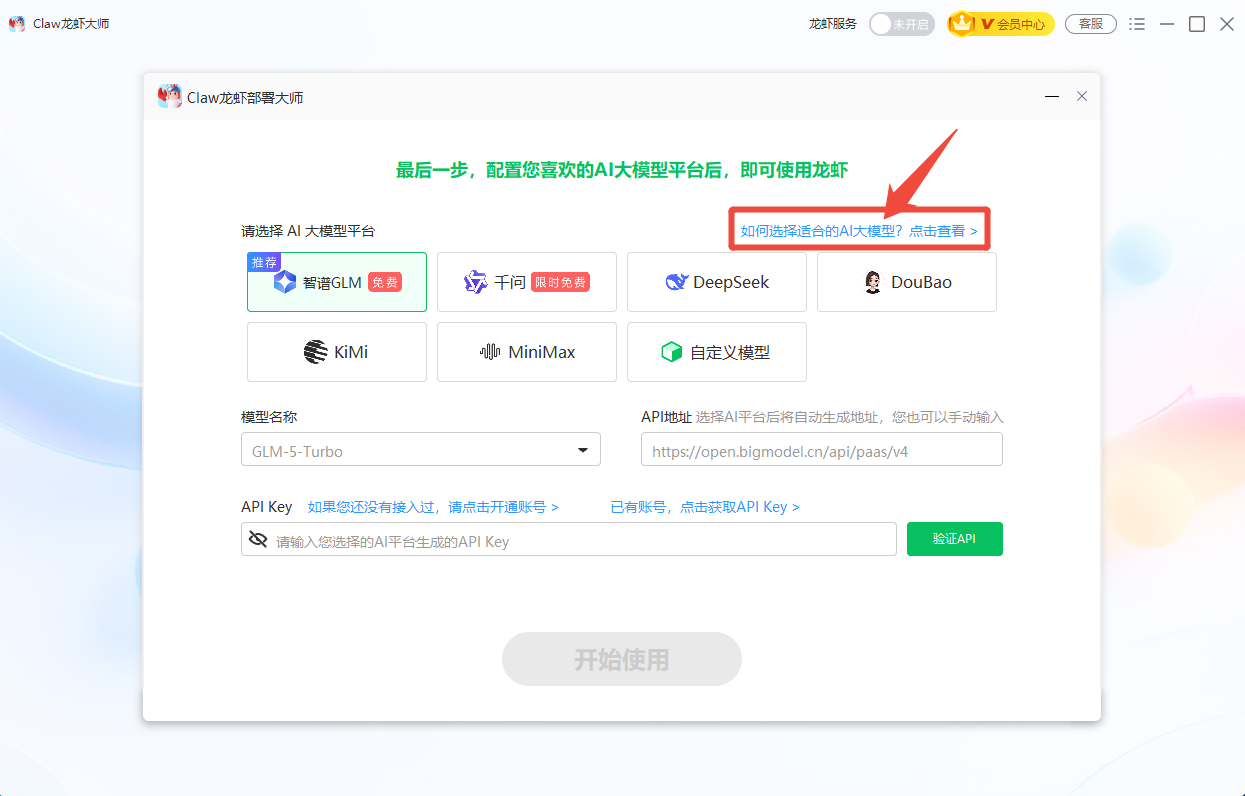
Task: Click the API Key input field
Action: [580, 539]
